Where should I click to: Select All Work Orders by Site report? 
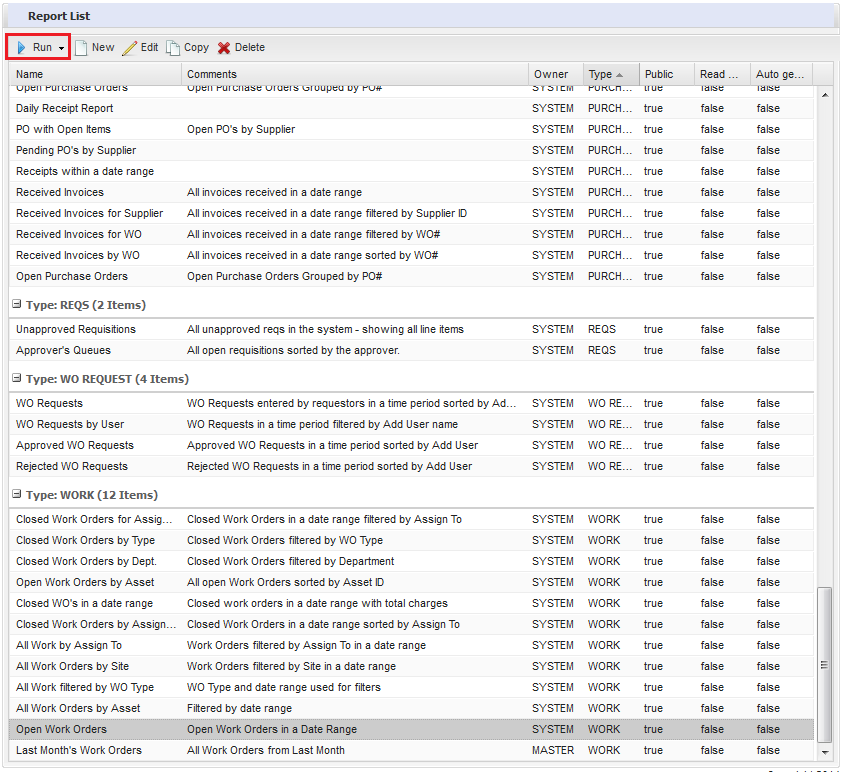411,665
